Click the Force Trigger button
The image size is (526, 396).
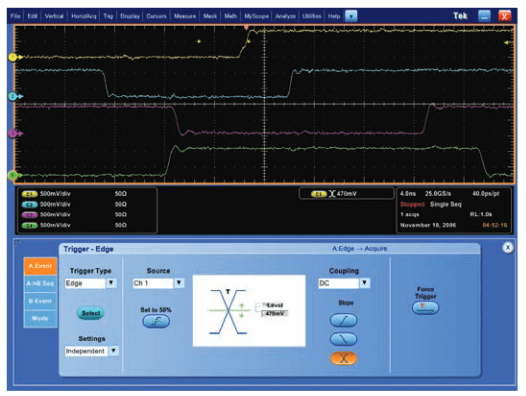coord(425,307)
